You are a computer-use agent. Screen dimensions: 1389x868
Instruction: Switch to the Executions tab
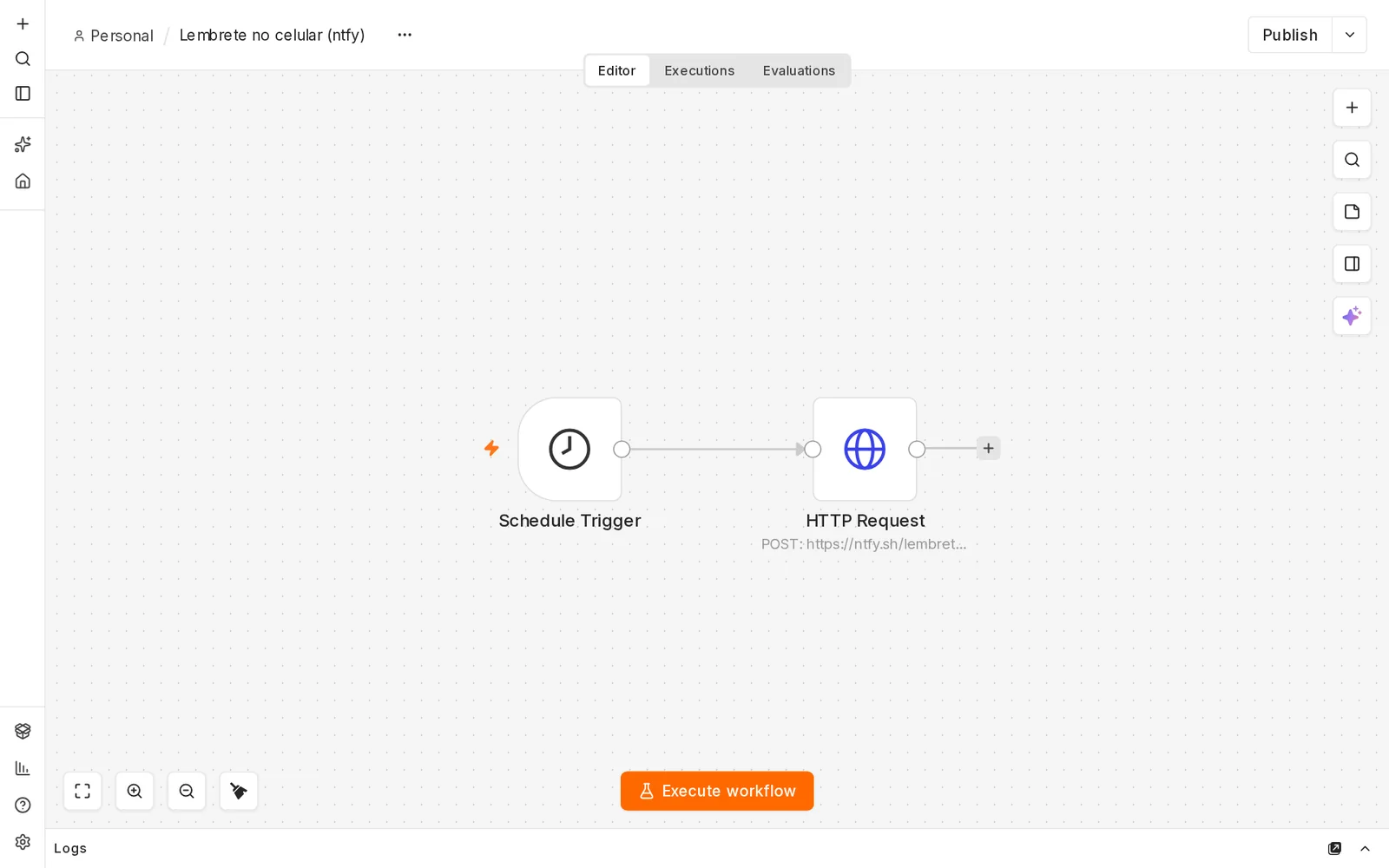[x=699, y=70]
